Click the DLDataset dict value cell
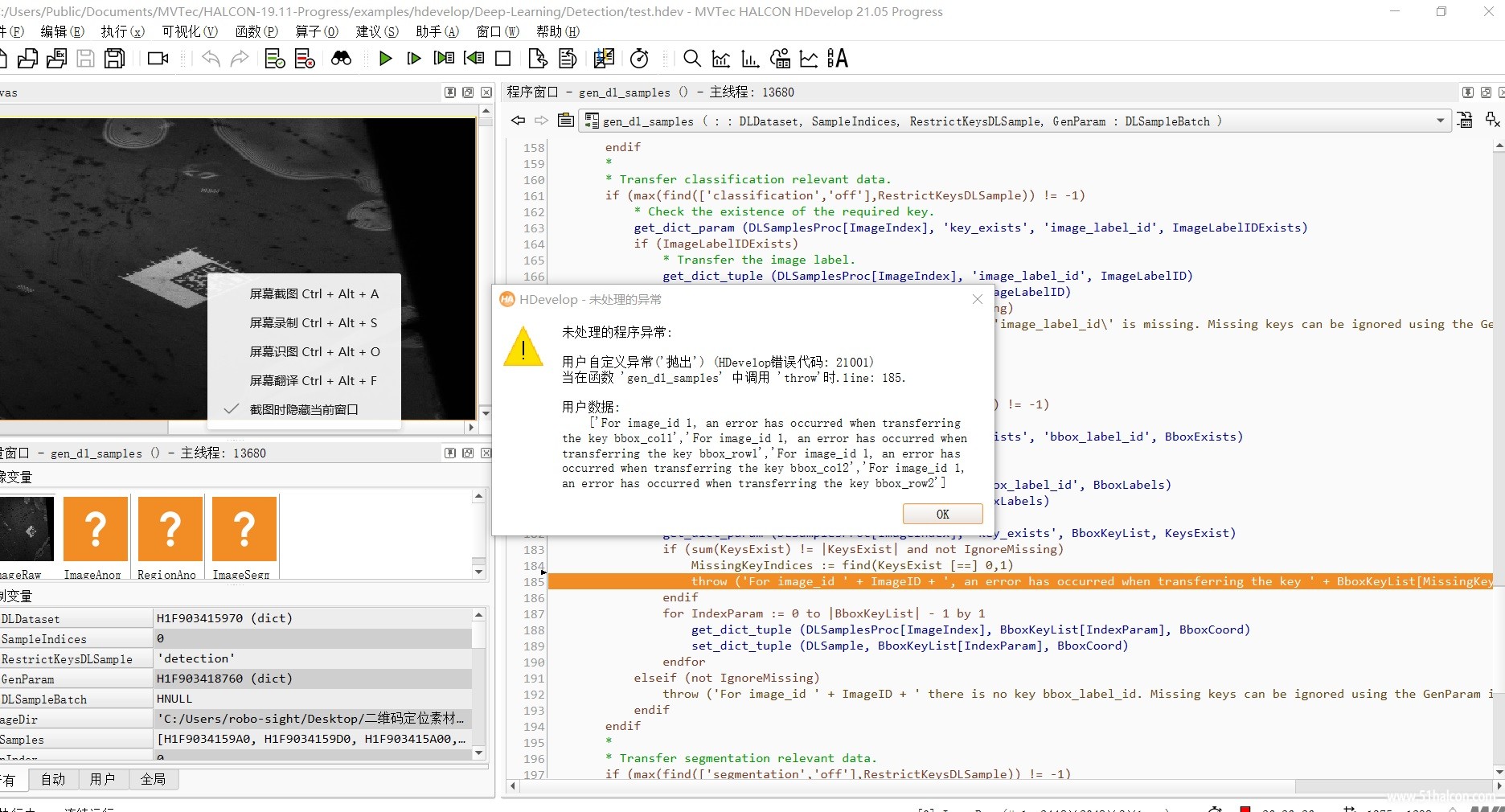The width and height of the screenshot is (1505, 812). [312, 618]
